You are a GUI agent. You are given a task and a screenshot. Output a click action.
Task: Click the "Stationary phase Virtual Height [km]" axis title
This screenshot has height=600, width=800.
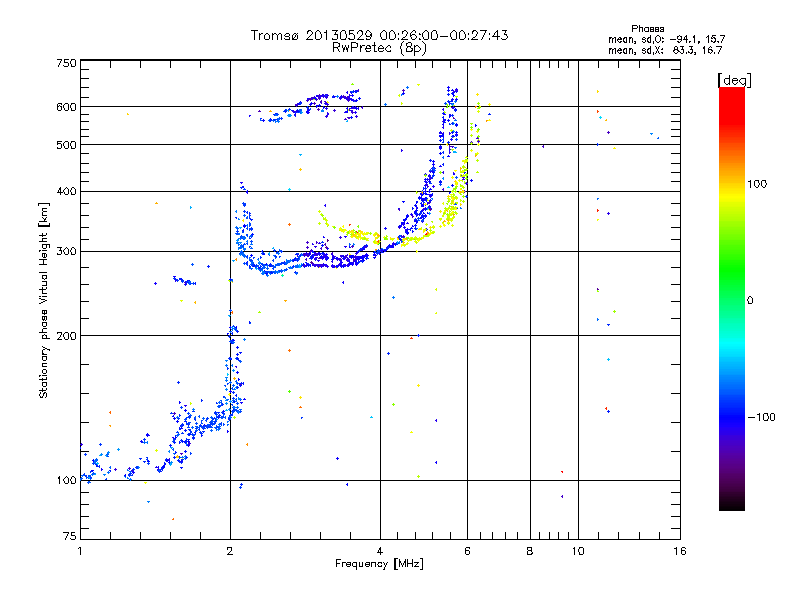pyautogui.click(x=44, y=301)
